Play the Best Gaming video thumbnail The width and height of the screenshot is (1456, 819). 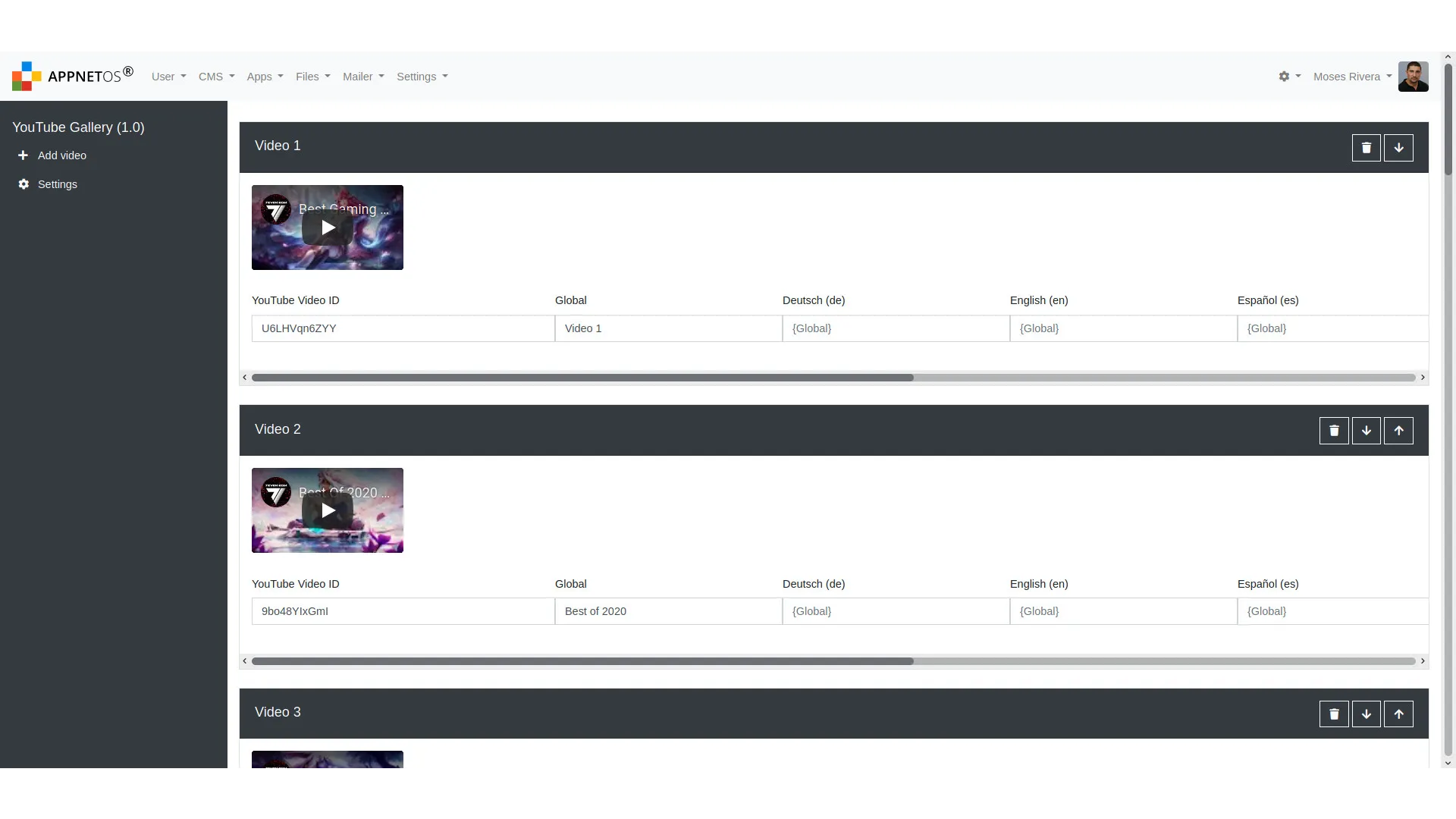tap(327, 227)
